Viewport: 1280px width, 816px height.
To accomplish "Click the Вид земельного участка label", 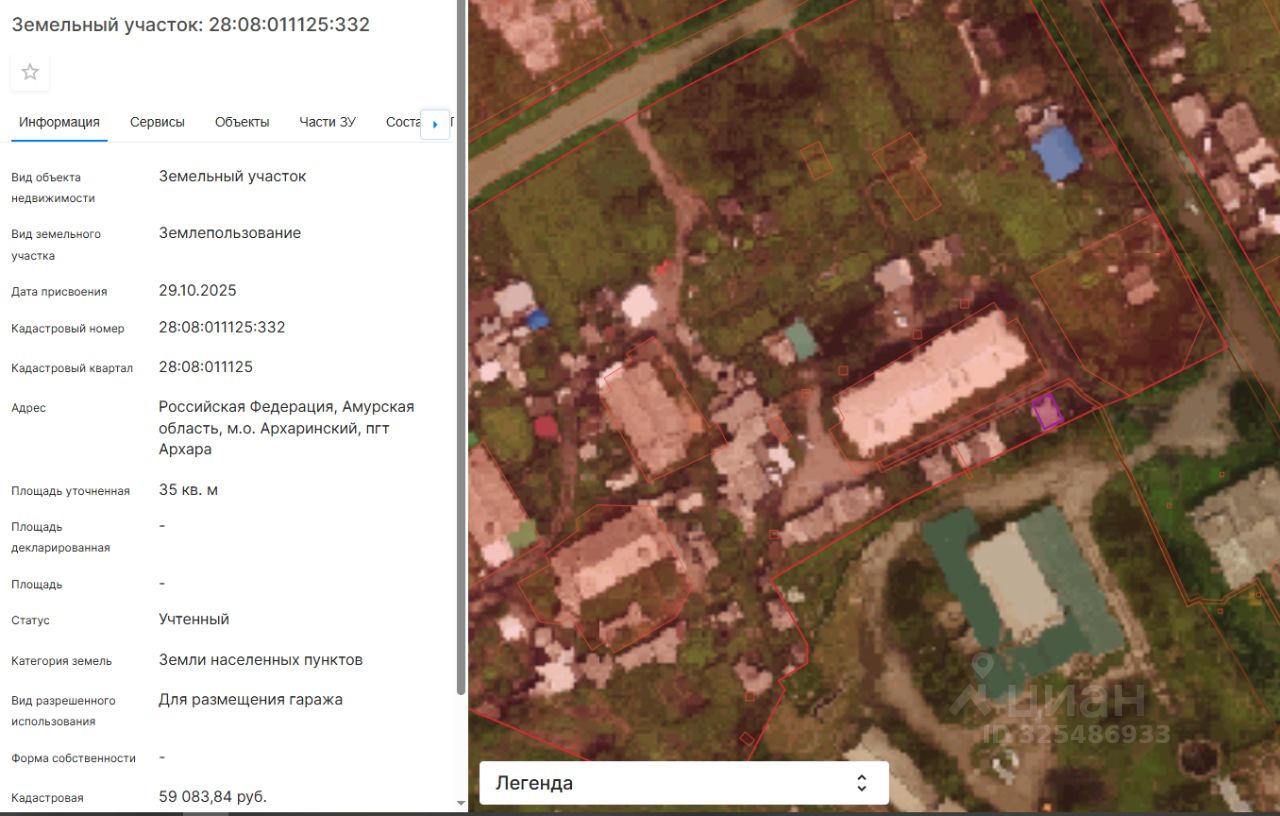I will (x=56, y=245).
